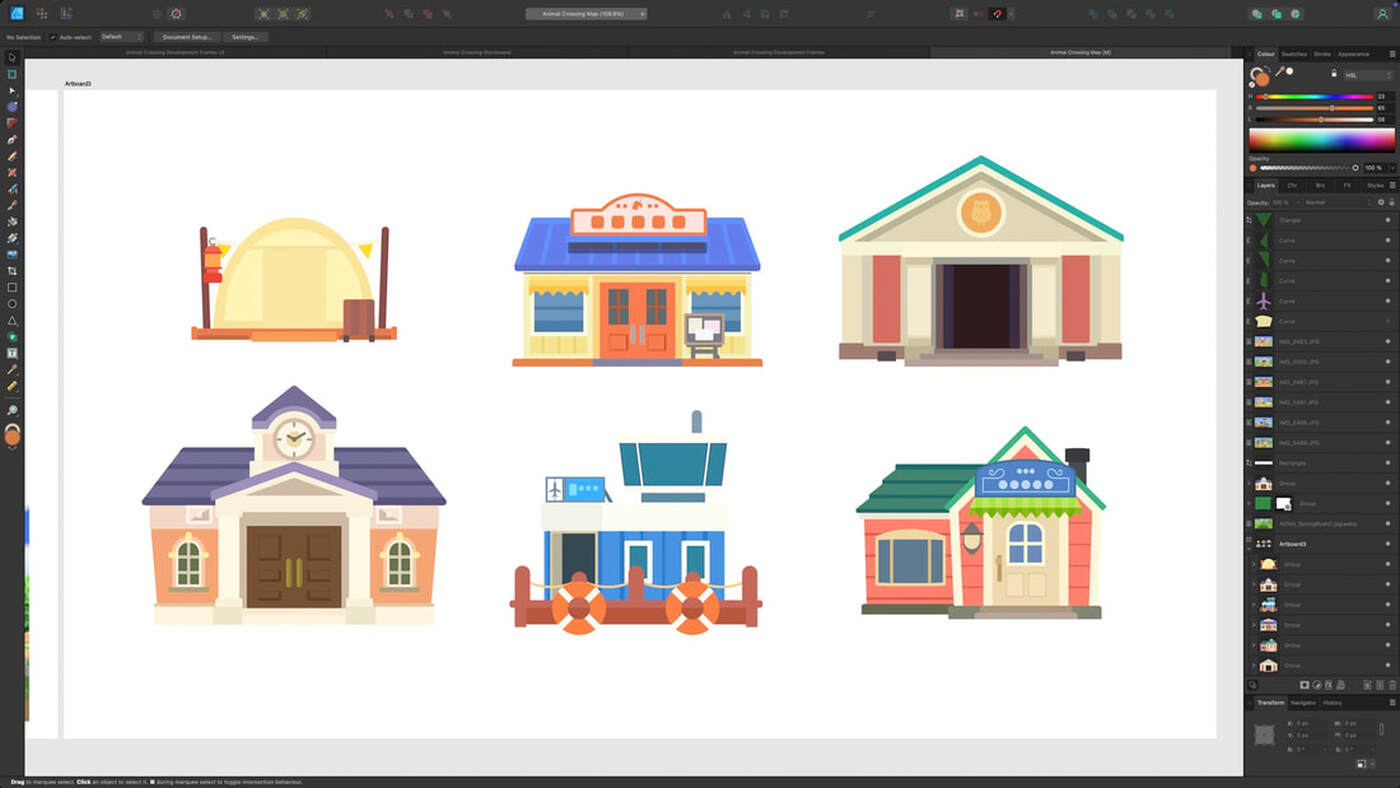The width and height of the screenshot is (1400, 788).
Task: Hide the Rectangle layer
Action: tap(1387, 463)
